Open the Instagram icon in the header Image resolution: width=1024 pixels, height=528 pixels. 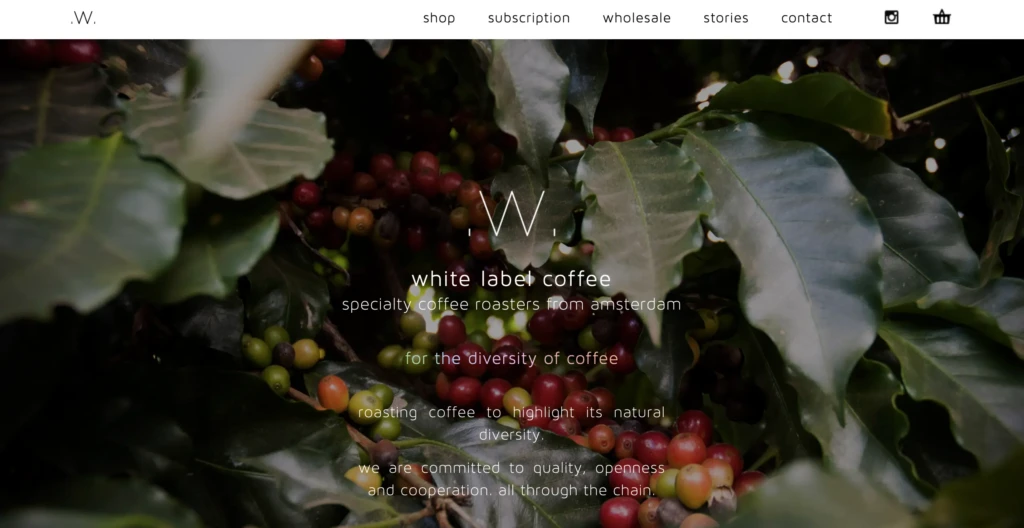[x=891, y=18]
